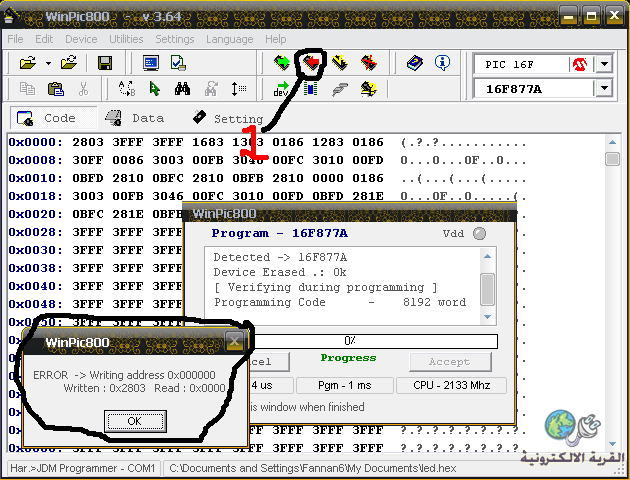The image size is (630, 480).
Task: Open the Language menu
Action: click(x=229, y=39)
